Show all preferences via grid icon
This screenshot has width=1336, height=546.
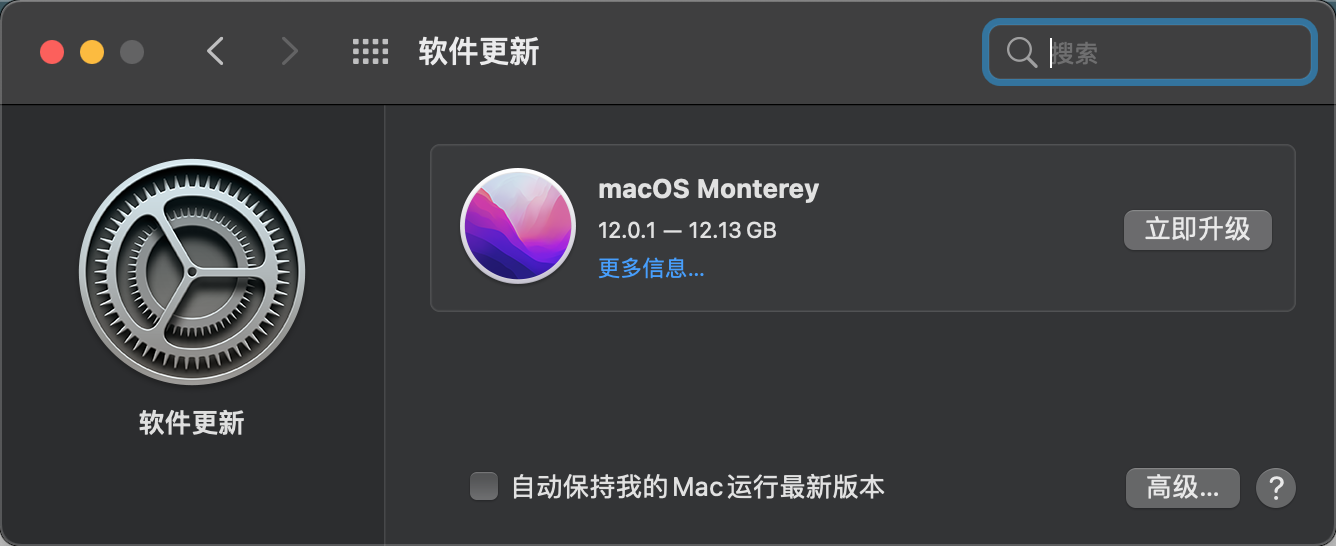[370, 52]
